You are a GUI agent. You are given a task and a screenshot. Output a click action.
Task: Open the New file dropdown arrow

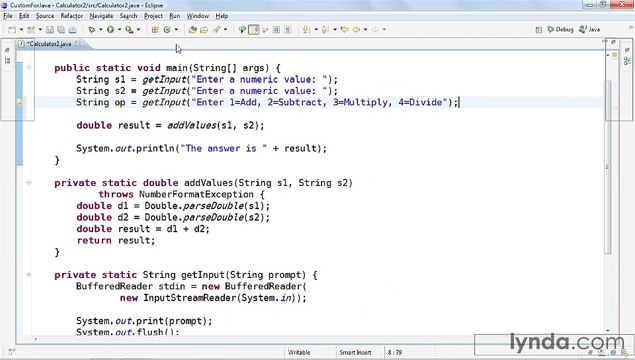coord(21,30)
